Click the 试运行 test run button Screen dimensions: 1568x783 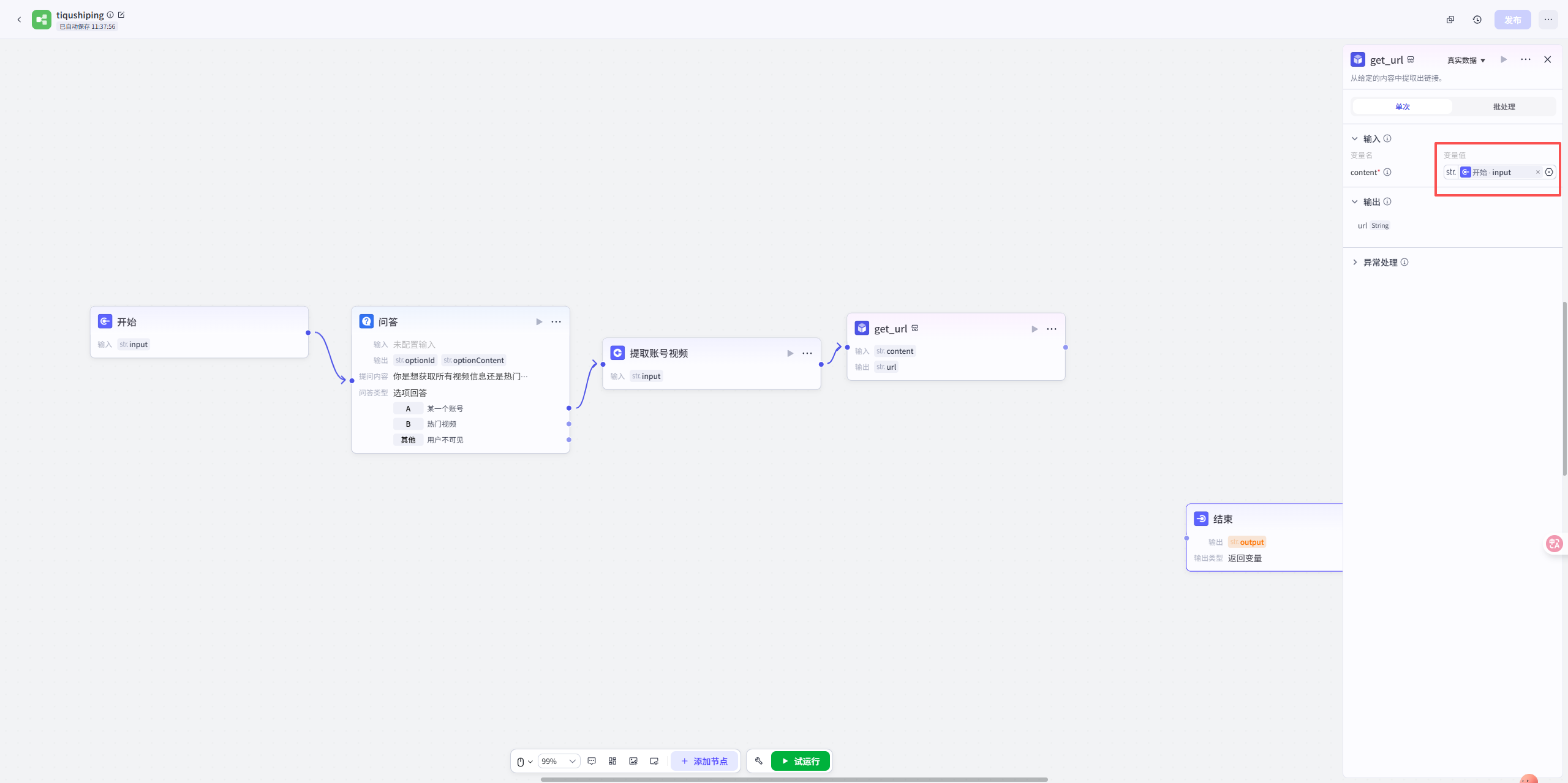(800, 761)
